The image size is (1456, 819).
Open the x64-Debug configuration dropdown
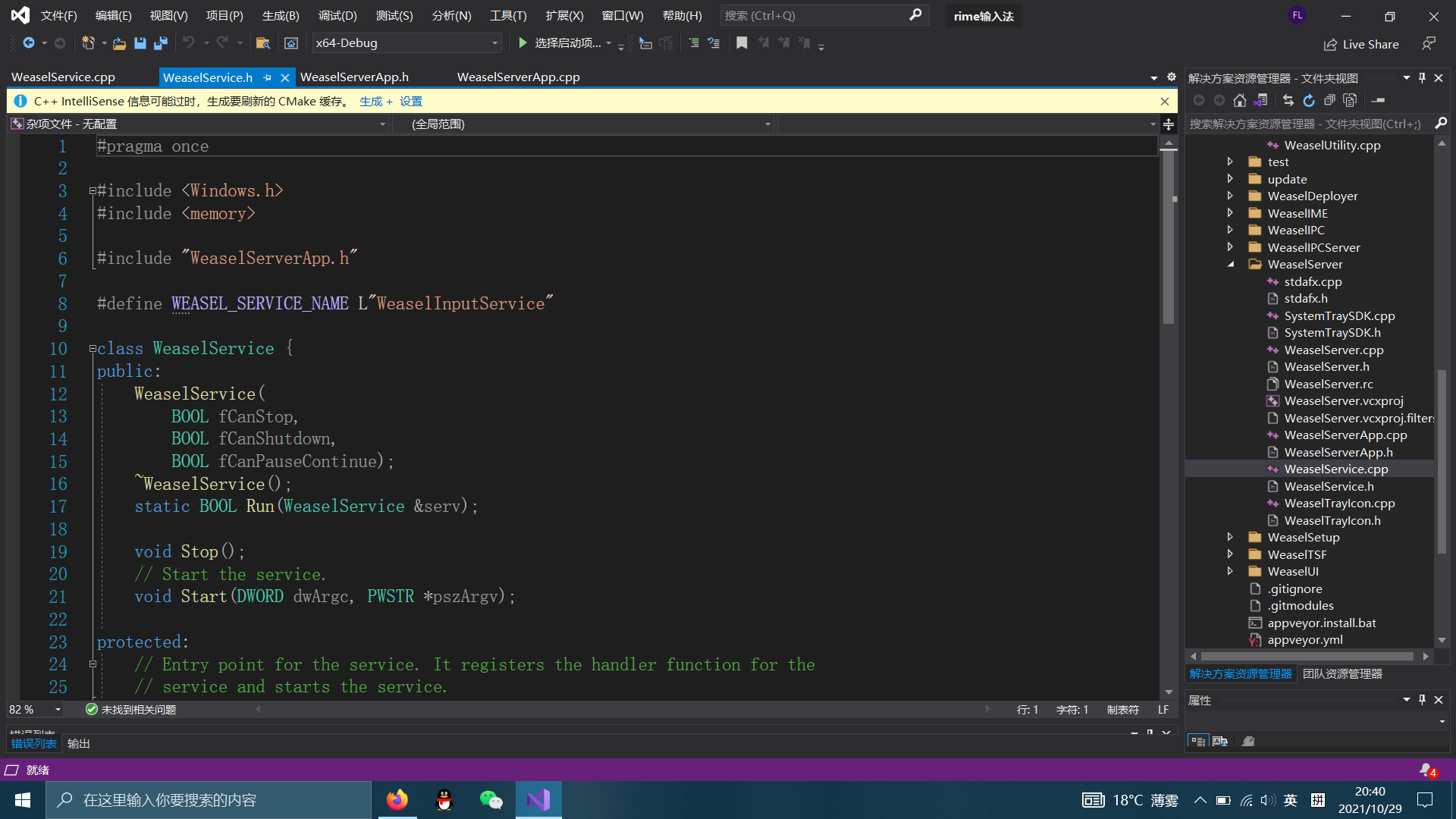point(494,43)
